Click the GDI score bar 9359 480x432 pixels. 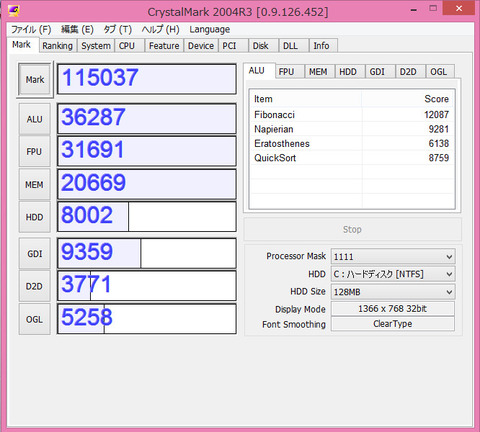[147, 253]
